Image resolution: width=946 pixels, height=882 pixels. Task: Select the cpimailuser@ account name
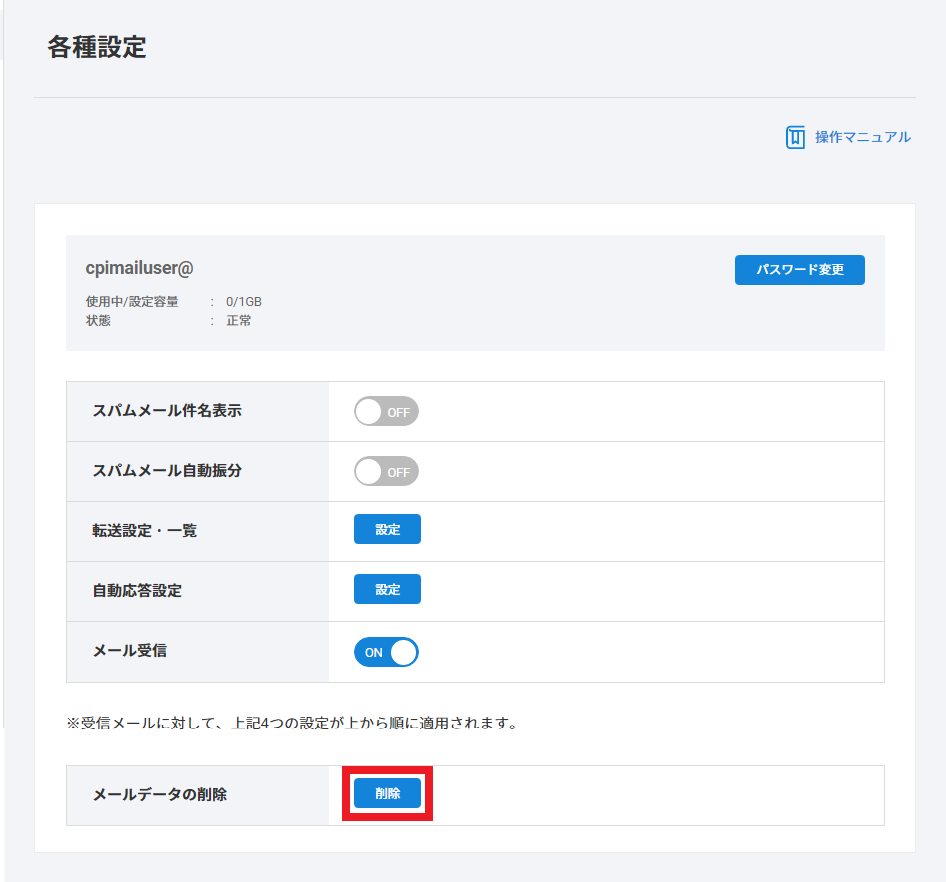click(139, 268)
